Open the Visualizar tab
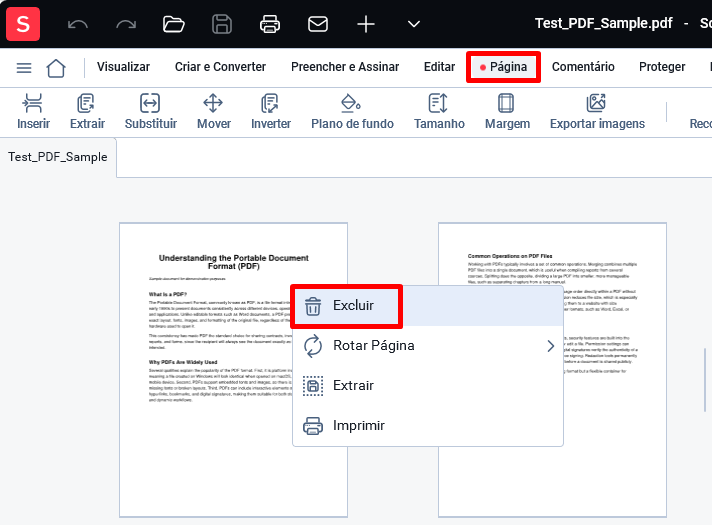Screen dimensions: 712x525 point(123,67)
